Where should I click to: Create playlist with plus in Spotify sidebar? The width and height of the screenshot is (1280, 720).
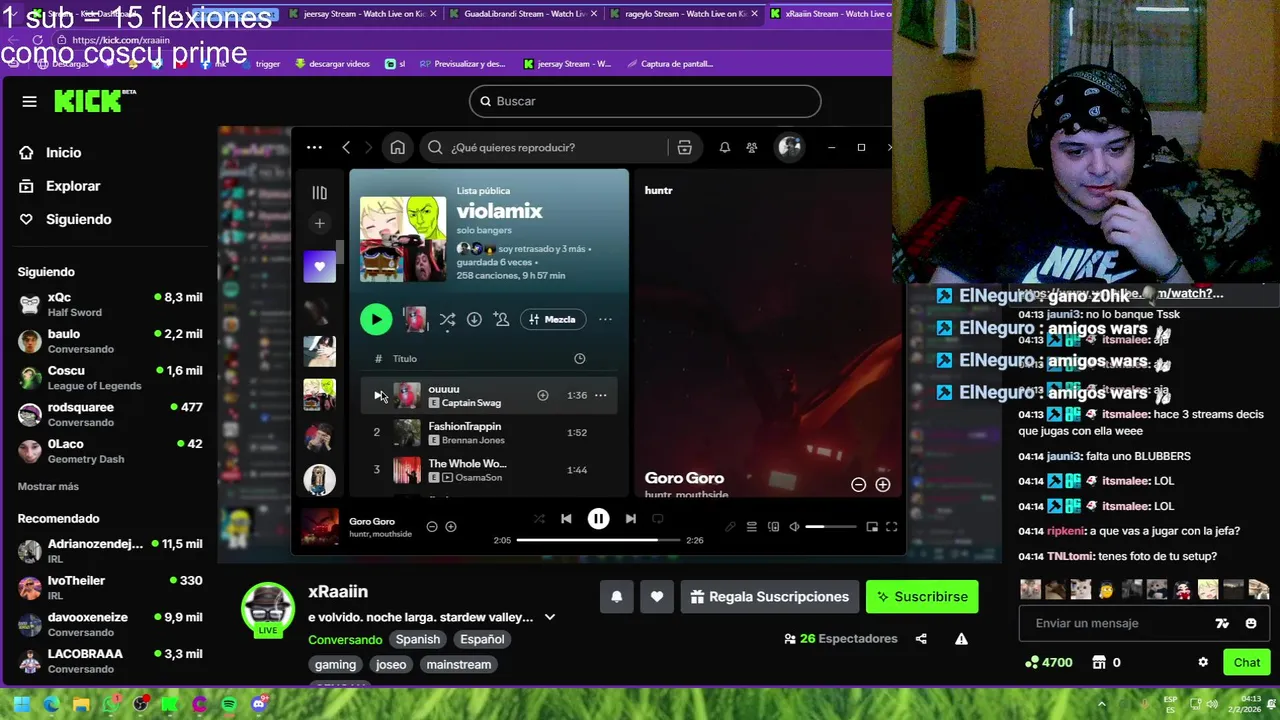click(x=319, y=223)
